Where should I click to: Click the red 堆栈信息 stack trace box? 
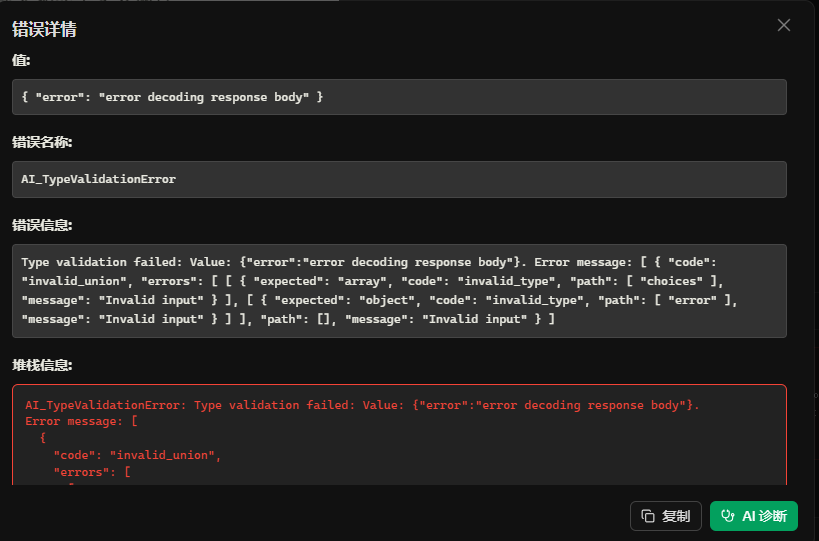pyautogui.click(x=399, y=435)
